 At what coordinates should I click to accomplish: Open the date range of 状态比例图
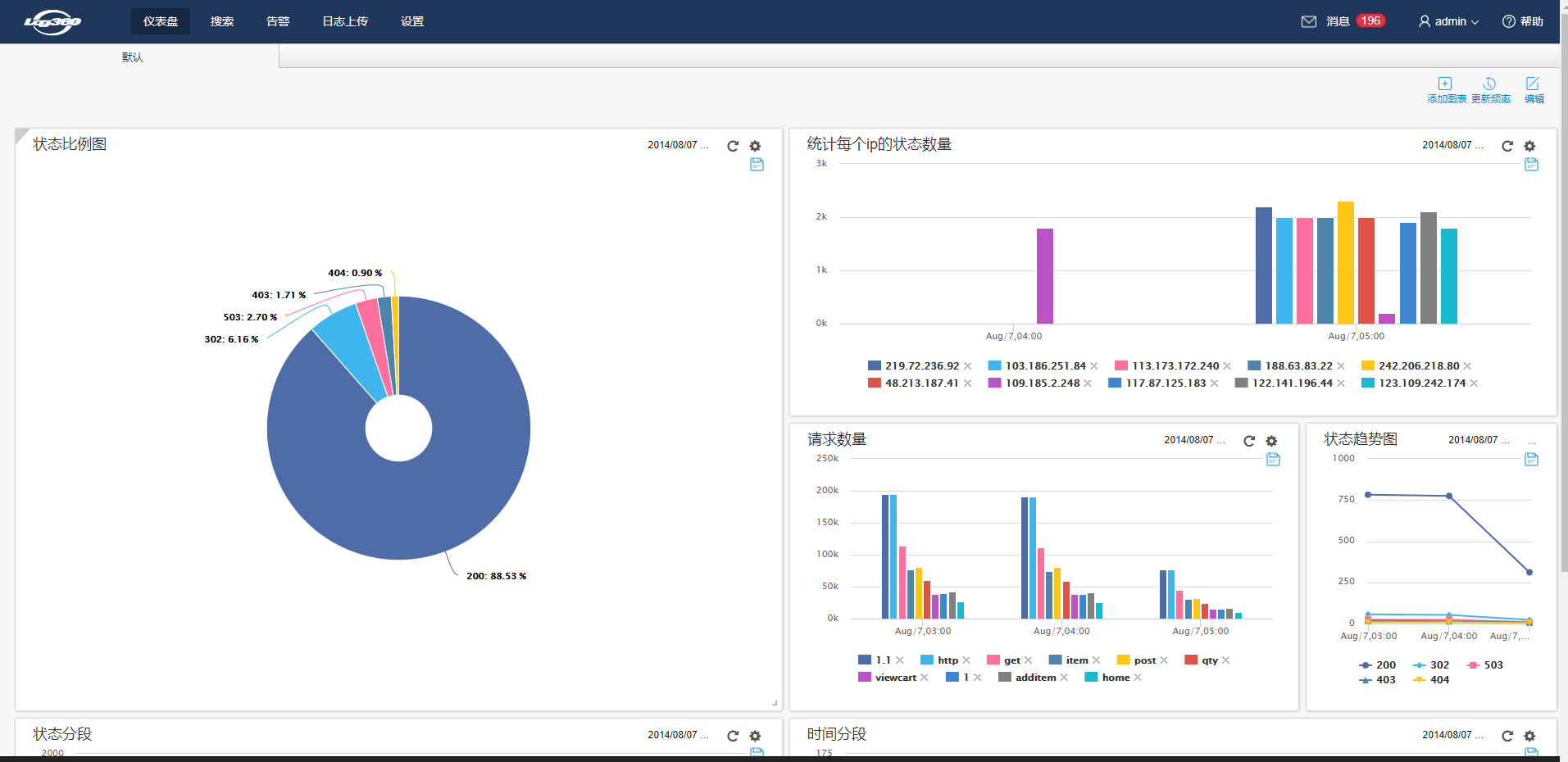click(x=678, y=145)
